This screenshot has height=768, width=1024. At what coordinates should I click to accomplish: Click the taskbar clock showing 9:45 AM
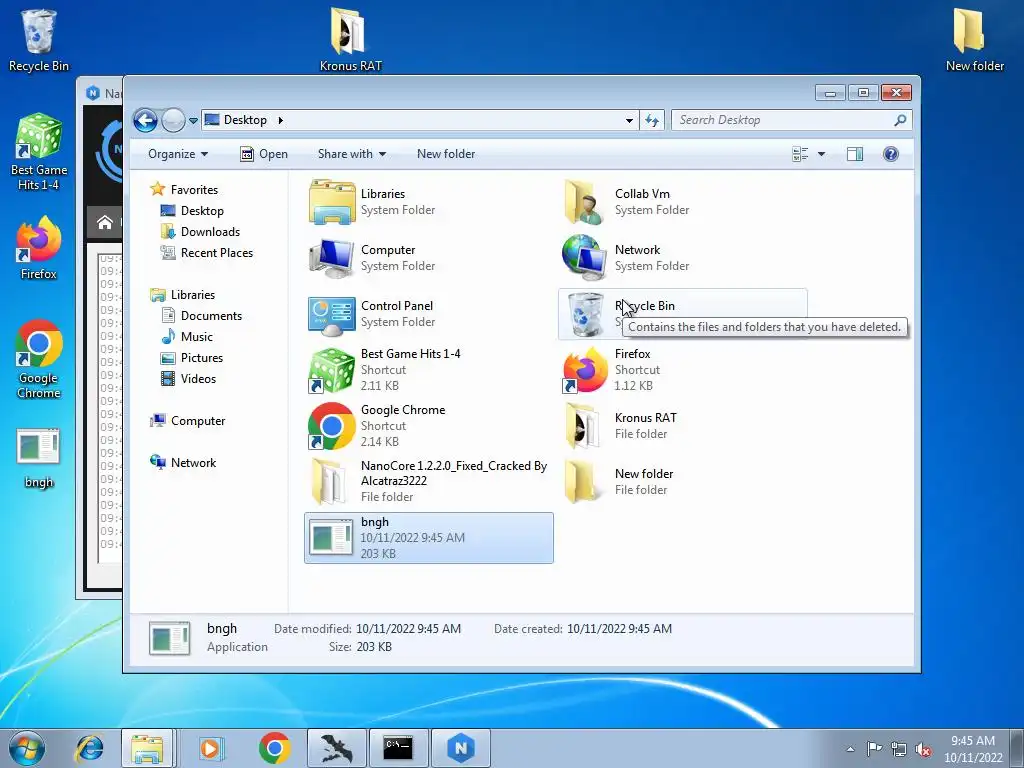973,749
